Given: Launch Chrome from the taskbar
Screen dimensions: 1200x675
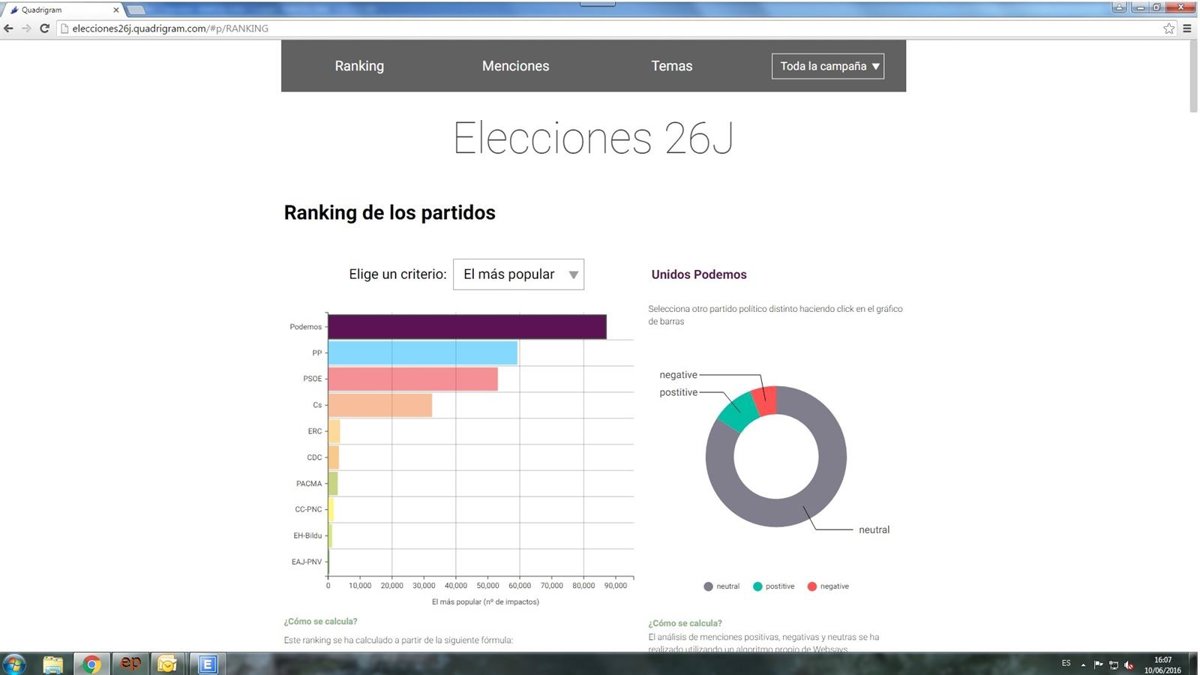Looking at the screenshot, I should (x=91, y=664).
